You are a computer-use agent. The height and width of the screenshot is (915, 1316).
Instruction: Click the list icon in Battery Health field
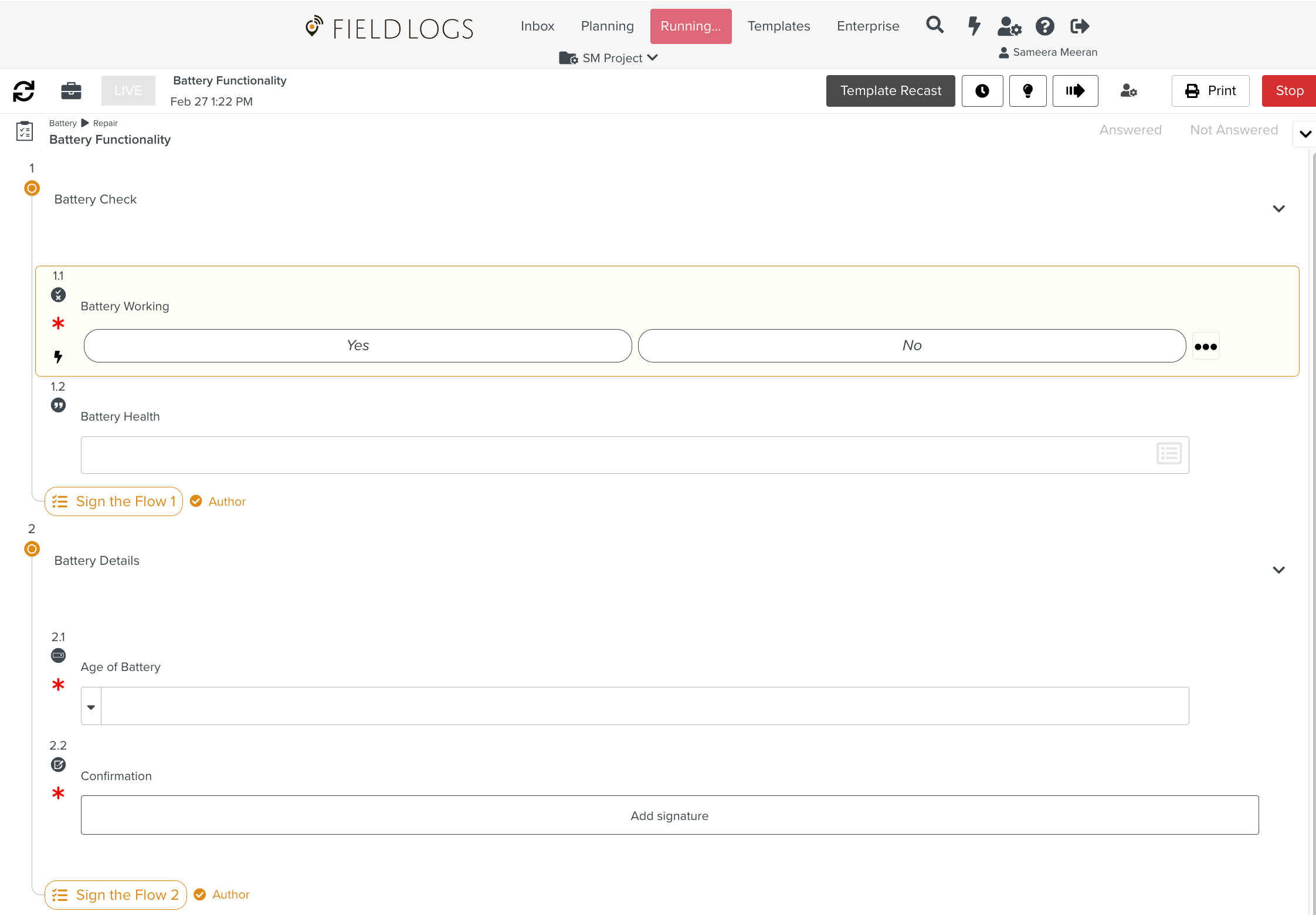1169,454
